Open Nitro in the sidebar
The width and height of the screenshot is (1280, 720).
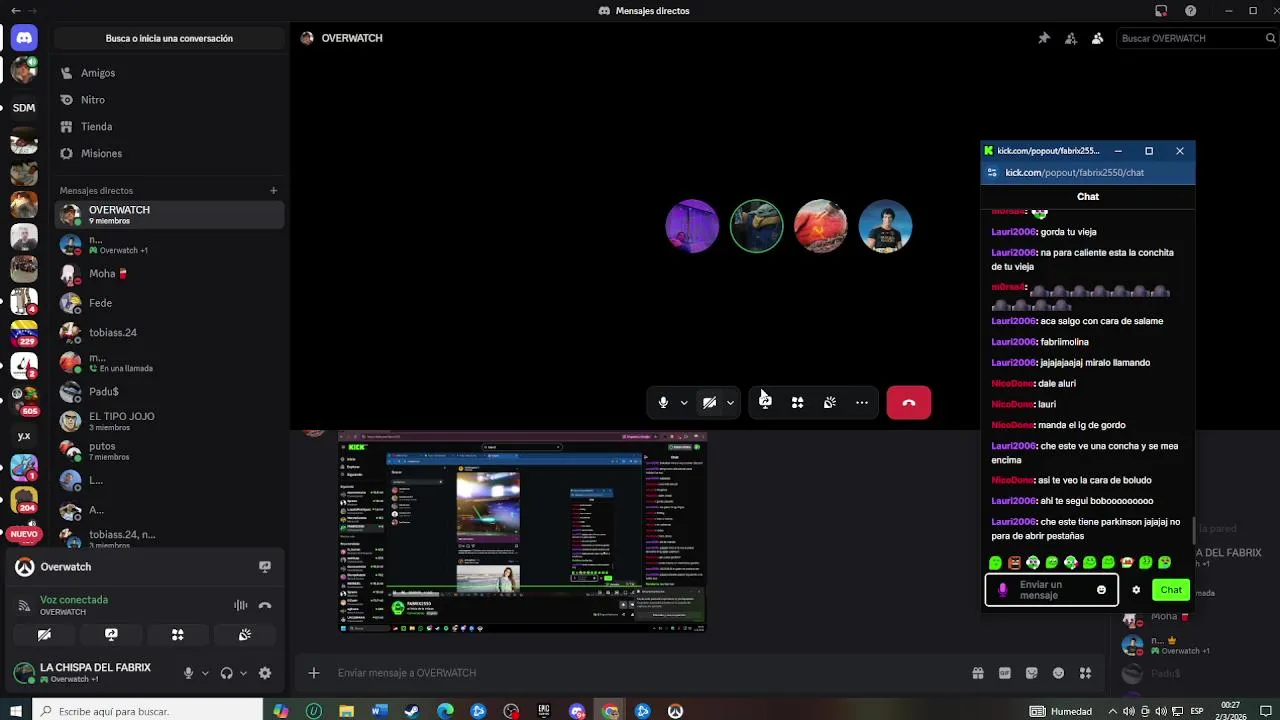click(169, 100)
